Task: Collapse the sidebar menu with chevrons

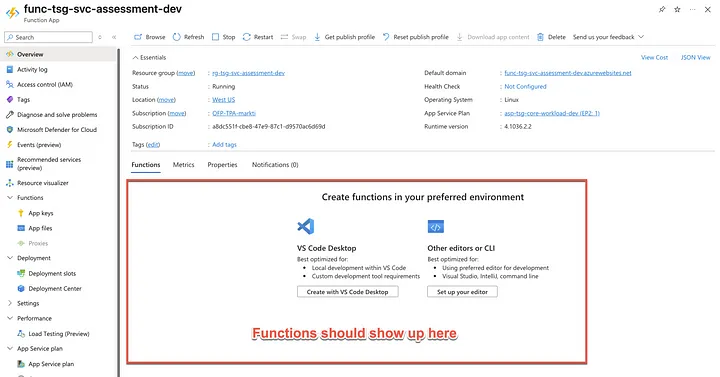Action: pos(114,37)
